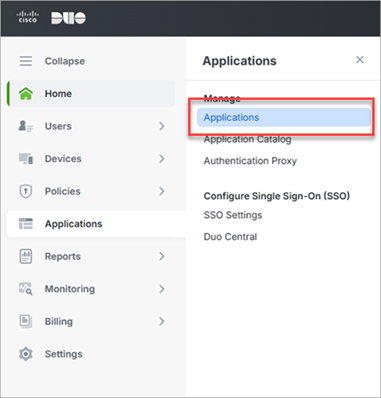
Task: Select Applications in left sidebar
Action: 96,224
